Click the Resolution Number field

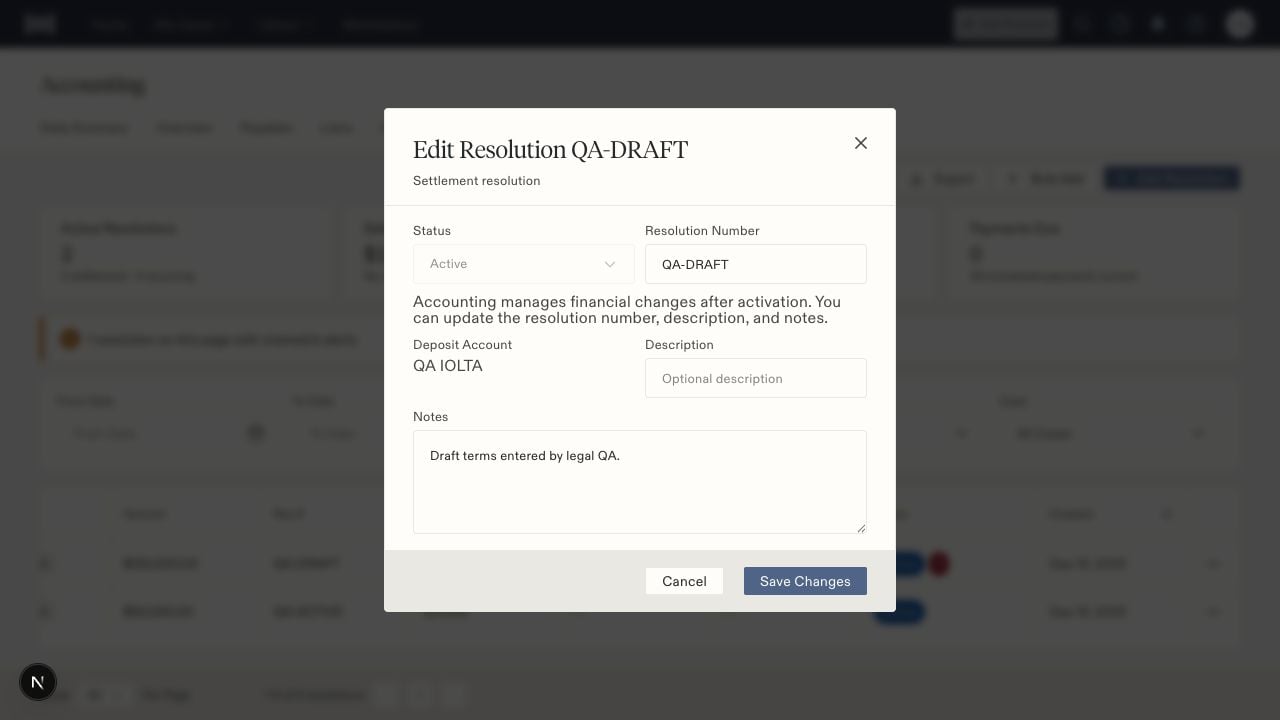(x=756, y=264)
